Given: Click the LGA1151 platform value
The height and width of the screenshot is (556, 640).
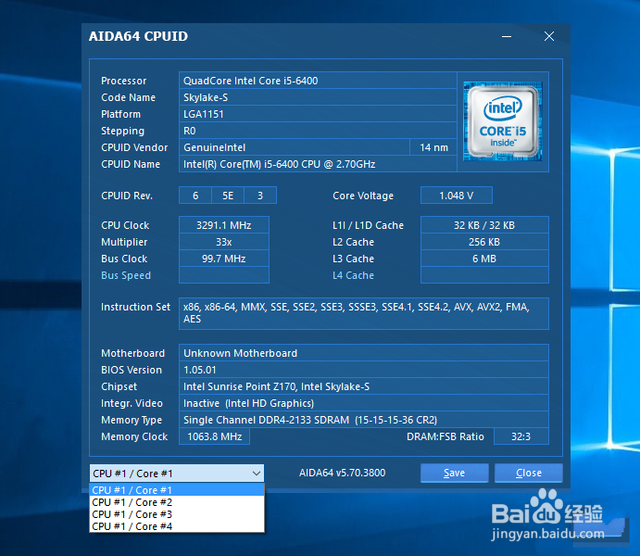Looking at the screenshot, I should (x=318, y=114).
